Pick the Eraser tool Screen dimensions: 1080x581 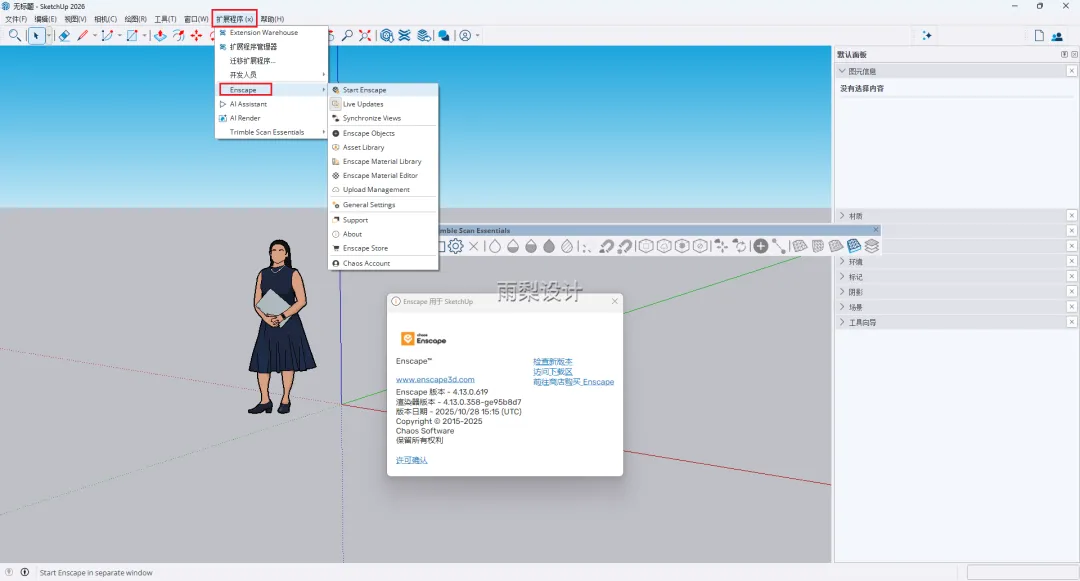[64, 35]
